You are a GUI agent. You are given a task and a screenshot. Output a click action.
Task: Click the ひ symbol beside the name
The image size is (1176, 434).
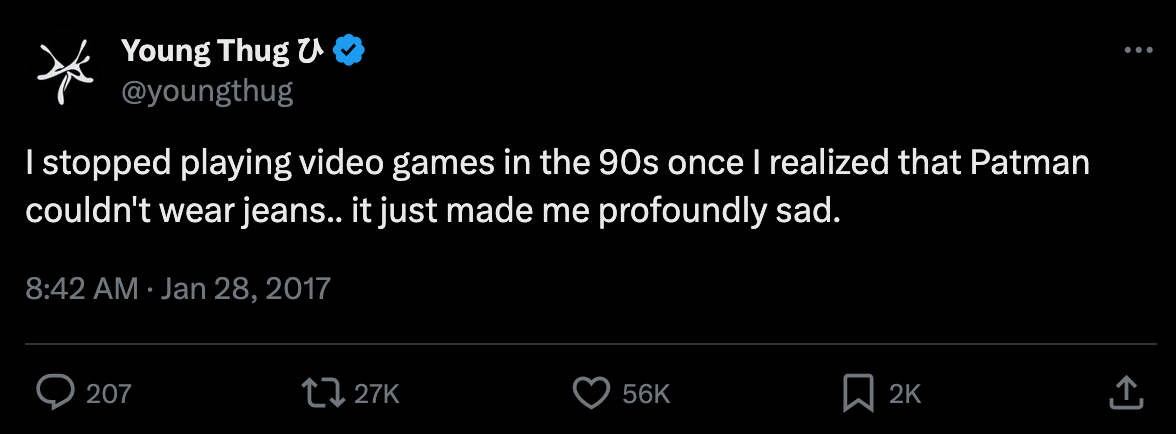tap(311, 49)
